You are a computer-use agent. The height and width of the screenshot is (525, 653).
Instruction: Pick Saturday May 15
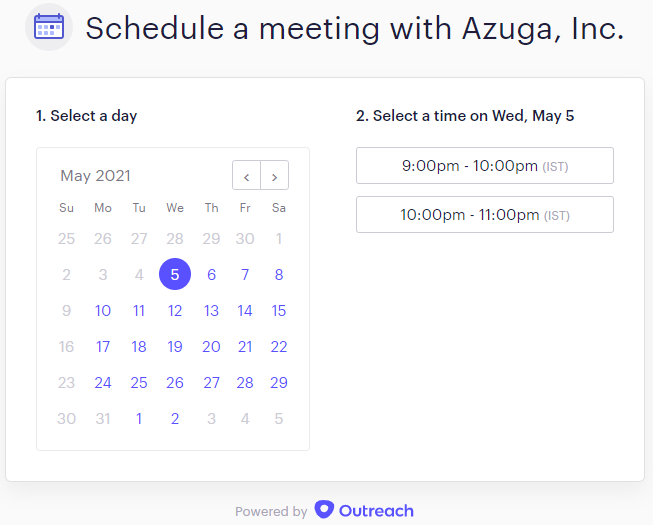tap(279, 311)
